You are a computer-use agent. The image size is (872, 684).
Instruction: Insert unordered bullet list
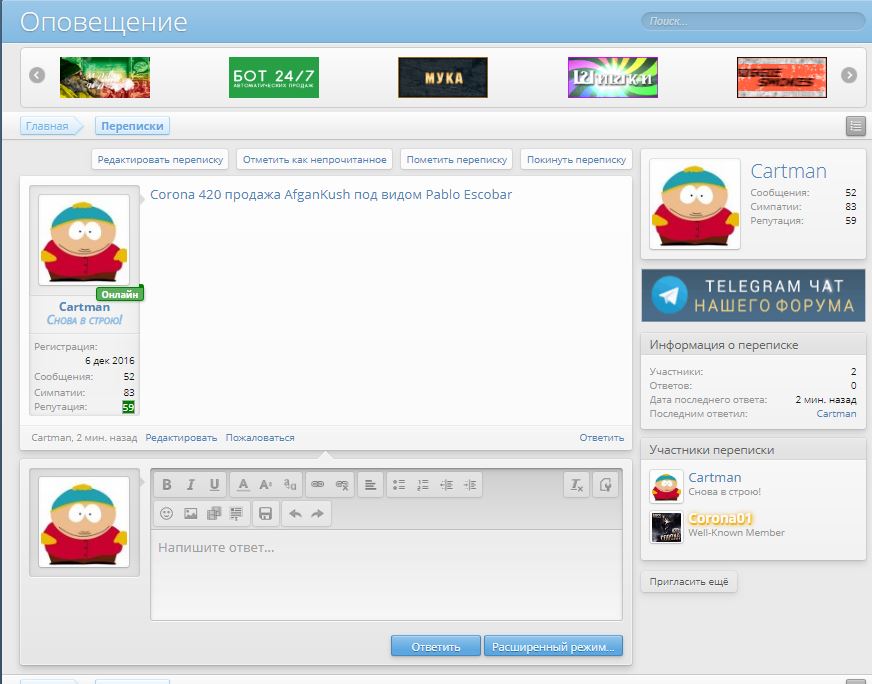(x=399, y=485)
